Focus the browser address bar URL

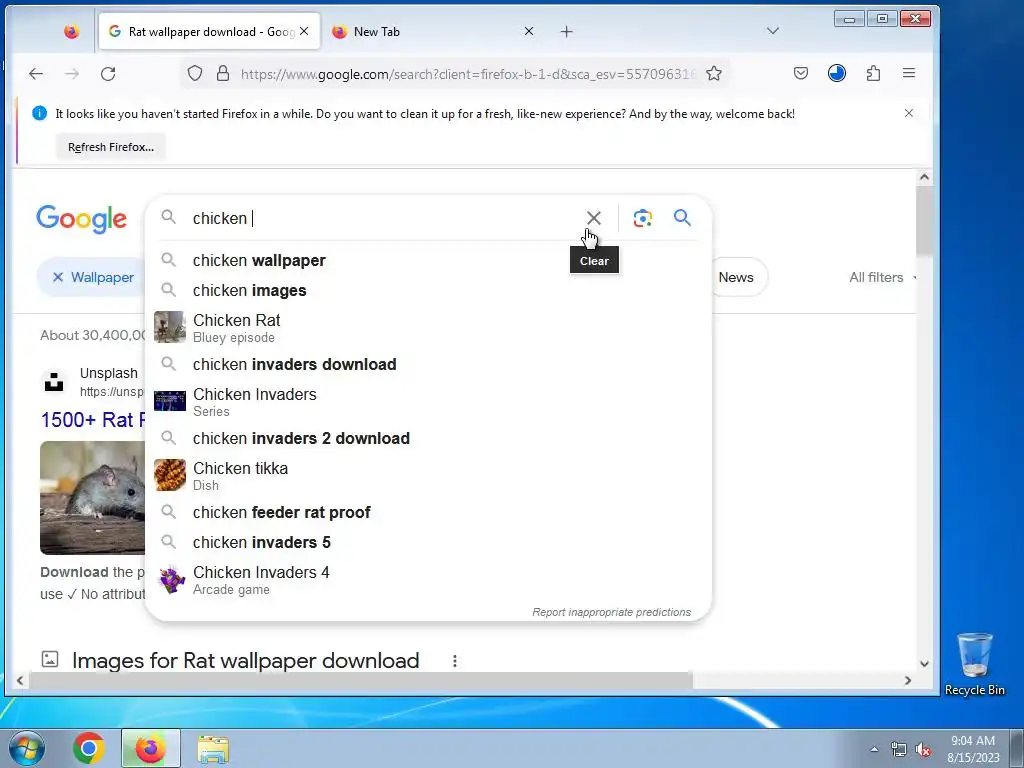tap(468, 74)
